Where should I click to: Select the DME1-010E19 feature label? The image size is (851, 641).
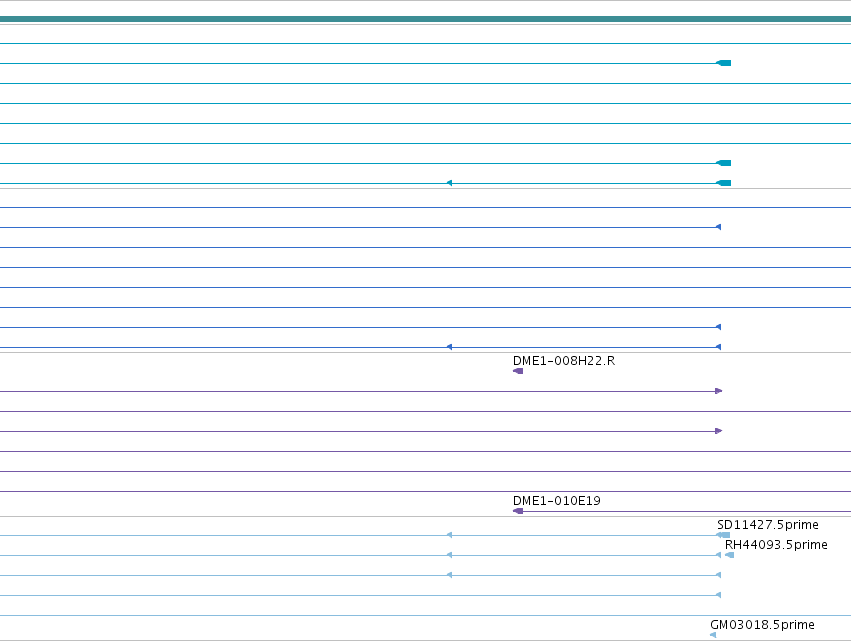(556, 500)
